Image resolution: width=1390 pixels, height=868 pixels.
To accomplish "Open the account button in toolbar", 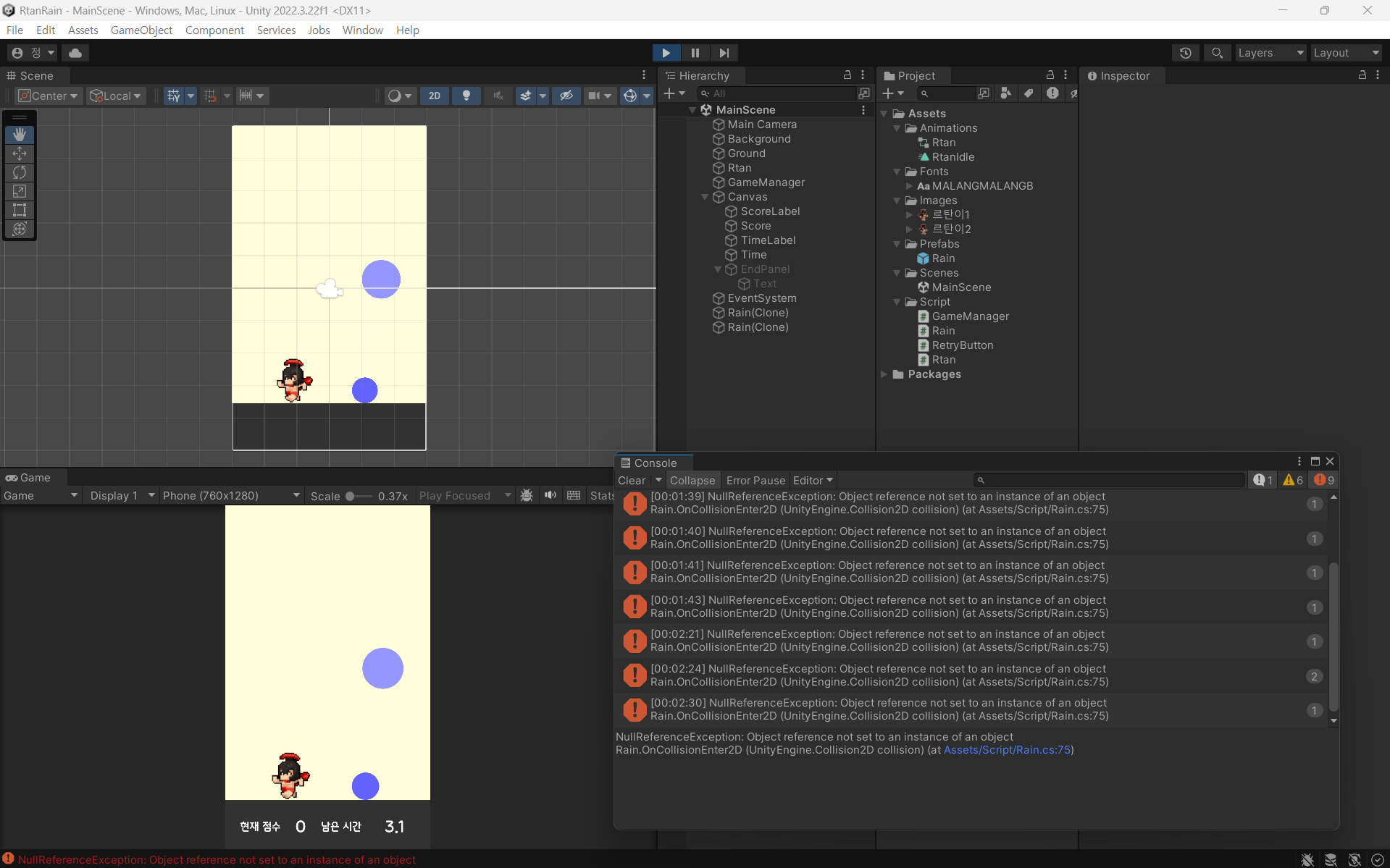I will click(33, 53).
